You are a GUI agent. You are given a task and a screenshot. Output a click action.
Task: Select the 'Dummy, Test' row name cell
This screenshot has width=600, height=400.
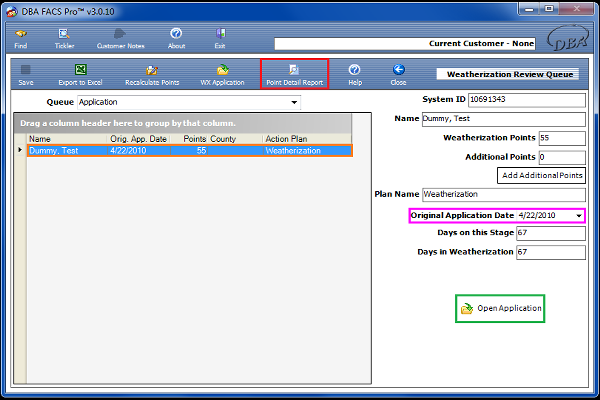[67, 151]
